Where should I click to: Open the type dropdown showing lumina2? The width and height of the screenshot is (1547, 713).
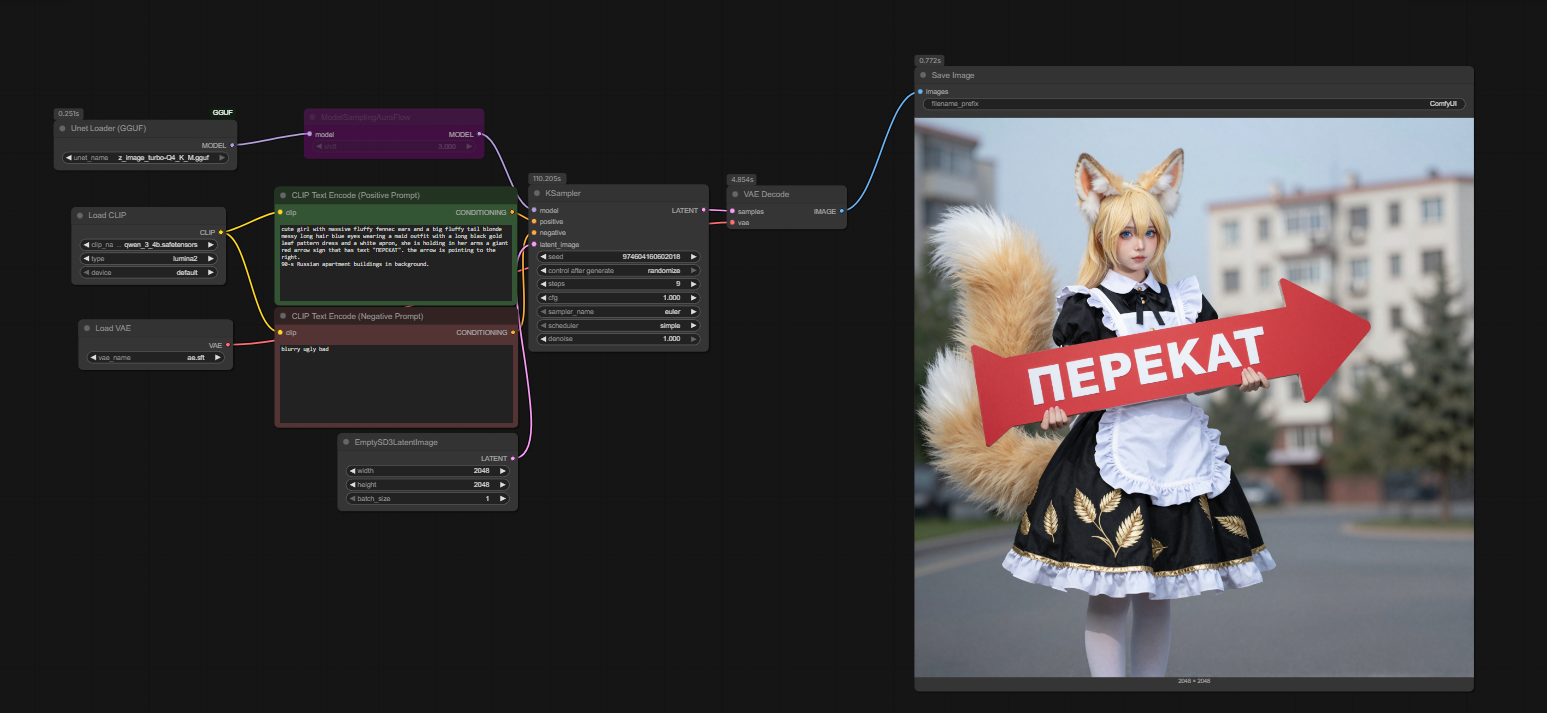(149, 258)
